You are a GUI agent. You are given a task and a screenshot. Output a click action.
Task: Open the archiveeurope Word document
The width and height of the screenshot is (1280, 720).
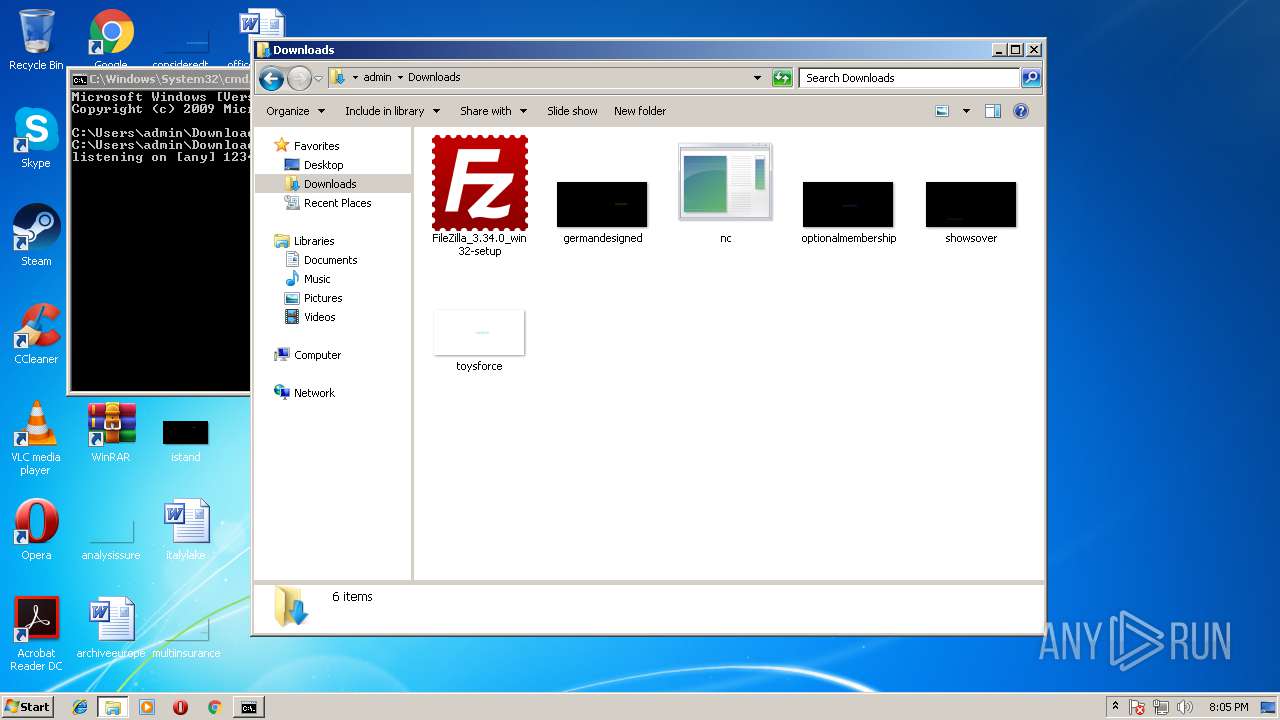(111, 628)
